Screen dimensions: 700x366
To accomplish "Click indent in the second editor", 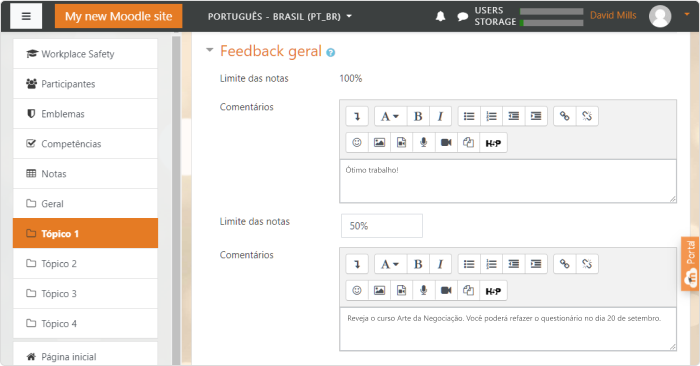I will [536, 264].
